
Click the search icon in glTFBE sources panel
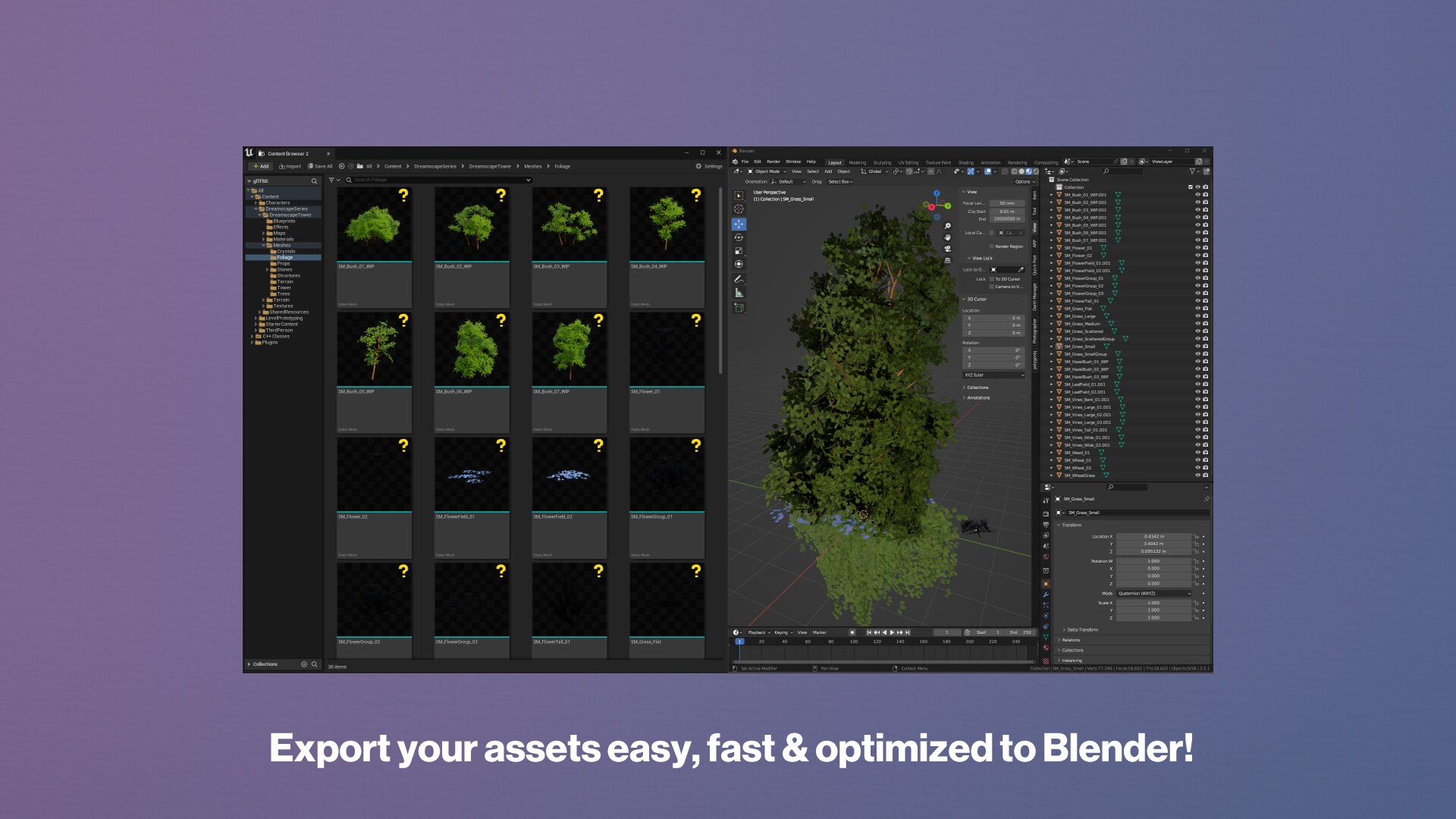coord(314,181)
